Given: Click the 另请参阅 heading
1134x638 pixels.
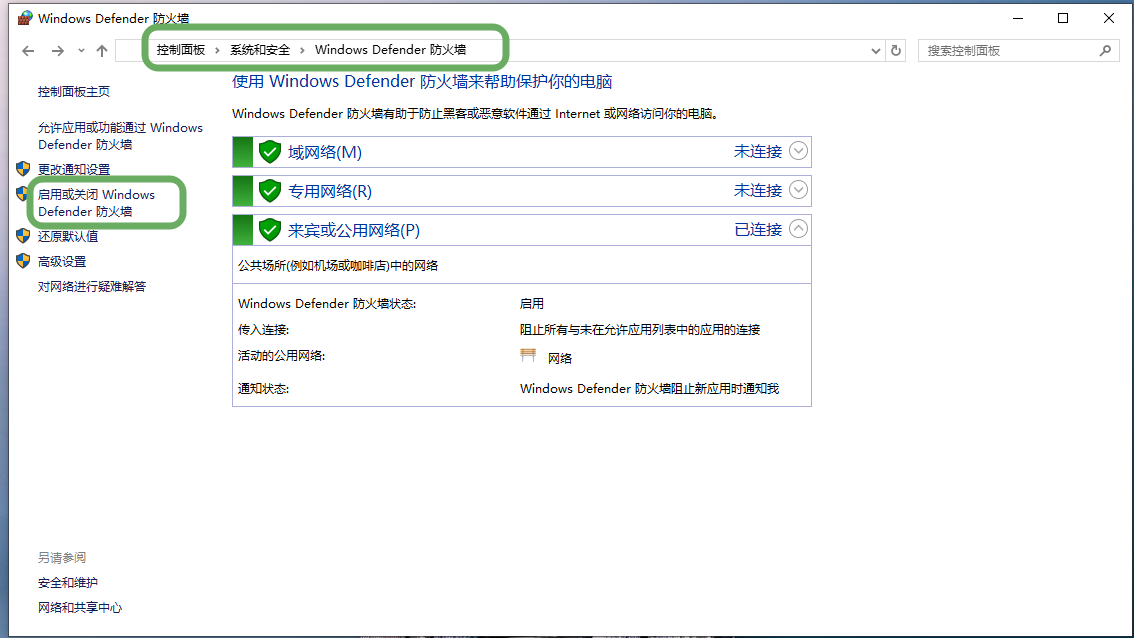Looking at the screenshot, I should [x=61, y=558].
